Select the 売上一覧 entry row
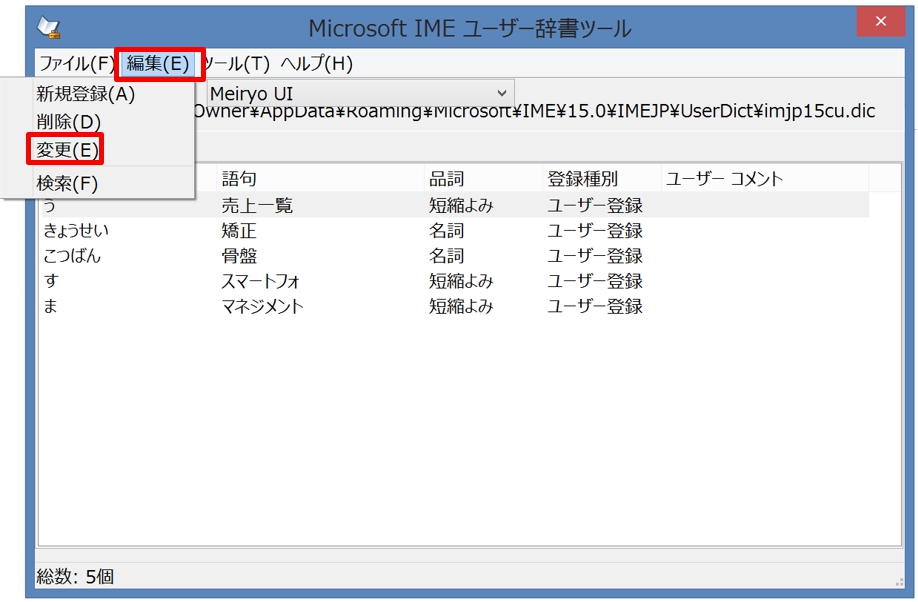The height and width of the screenshot is (602, 918). pos(454,205)
